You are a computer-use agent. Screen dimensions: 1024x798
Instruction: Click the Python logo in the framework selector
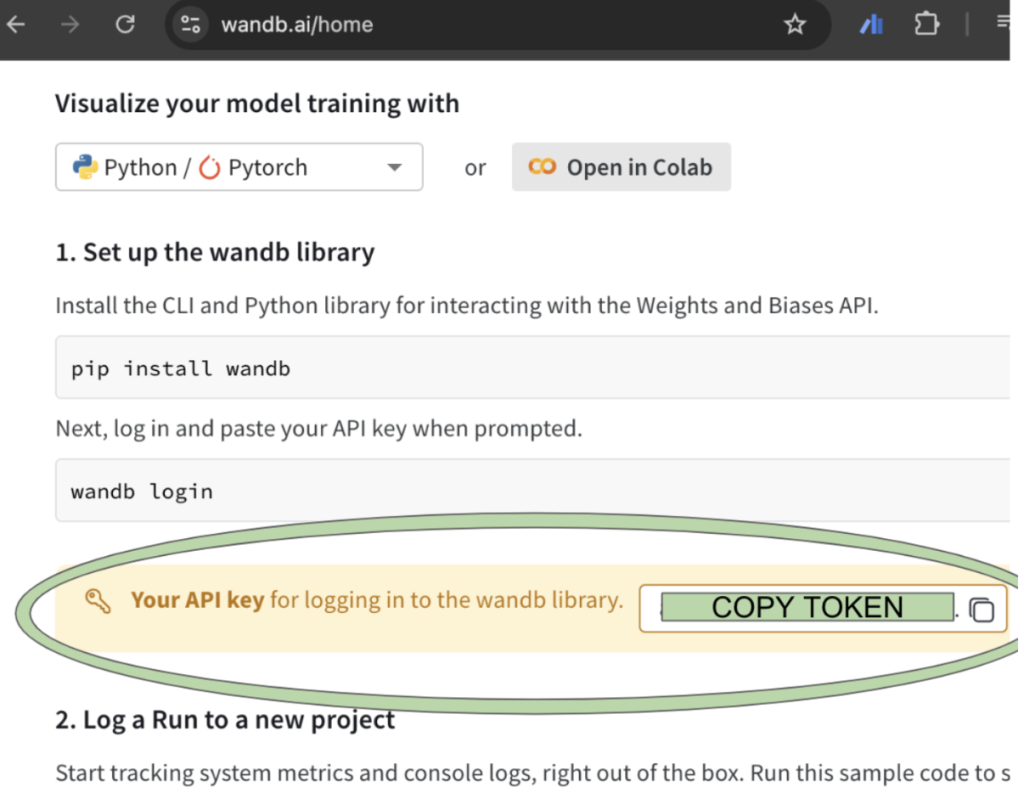click(x=85, y=167)
